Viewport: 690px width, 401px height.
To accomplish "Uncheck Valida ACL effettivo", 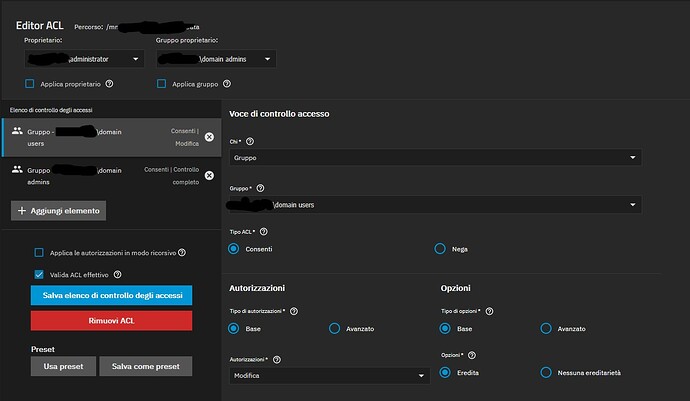I will coord(39,275).
